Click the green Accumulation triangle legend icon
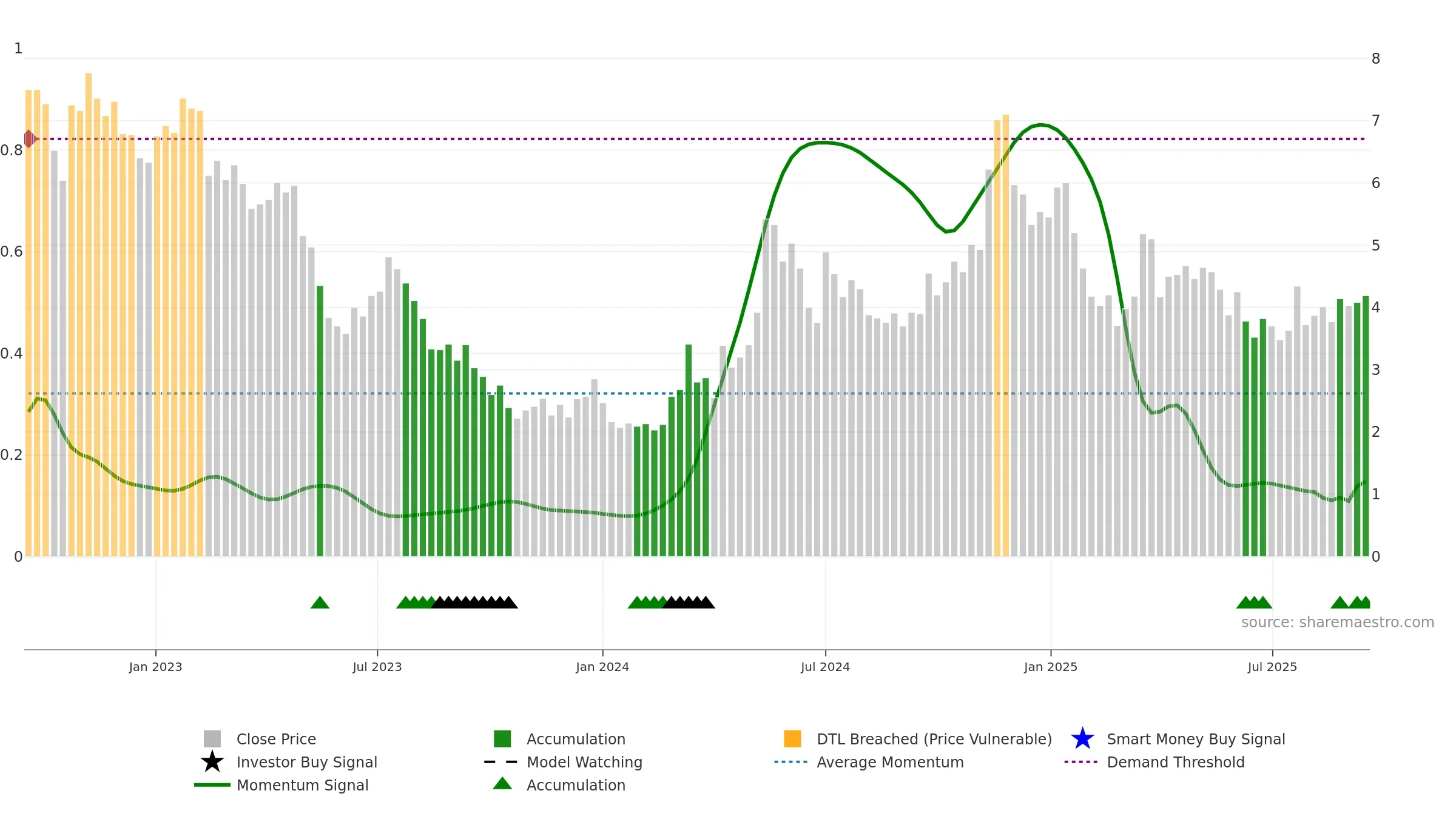Screen dimensions: 1456x819 point(502,784)
